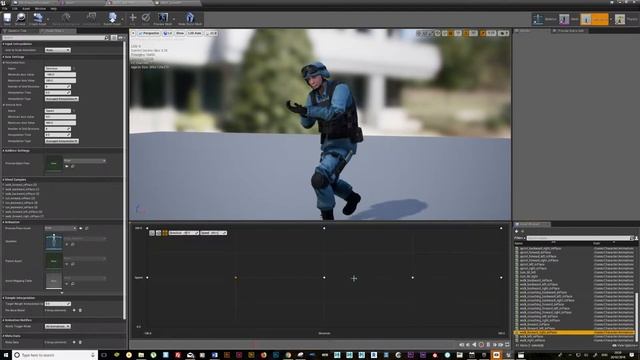
Task: Open the Asset menu
Action: 26,8
